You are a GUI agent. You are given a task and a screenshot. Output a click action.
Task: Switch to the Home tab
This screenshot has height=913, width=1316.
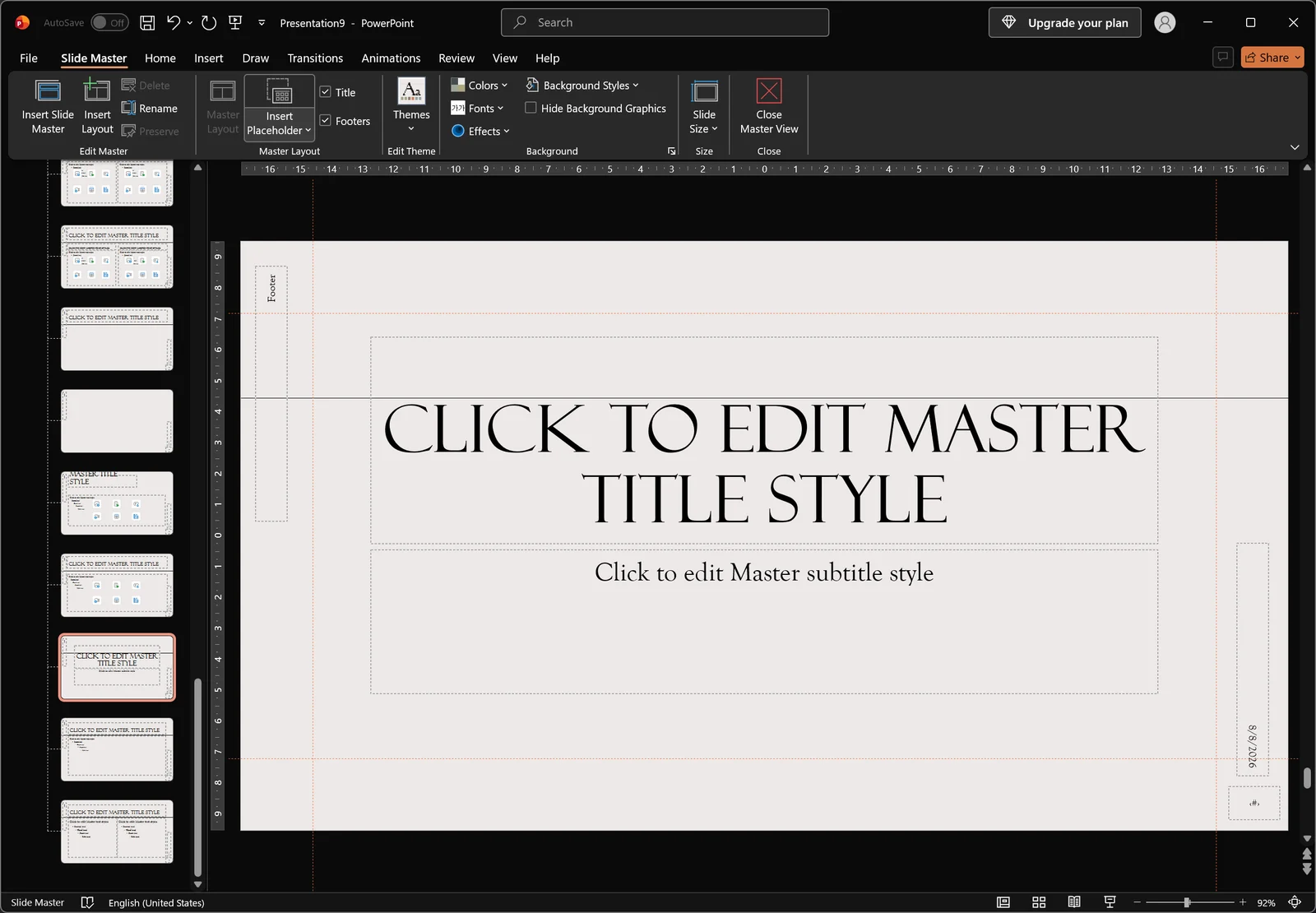(160, 58)
